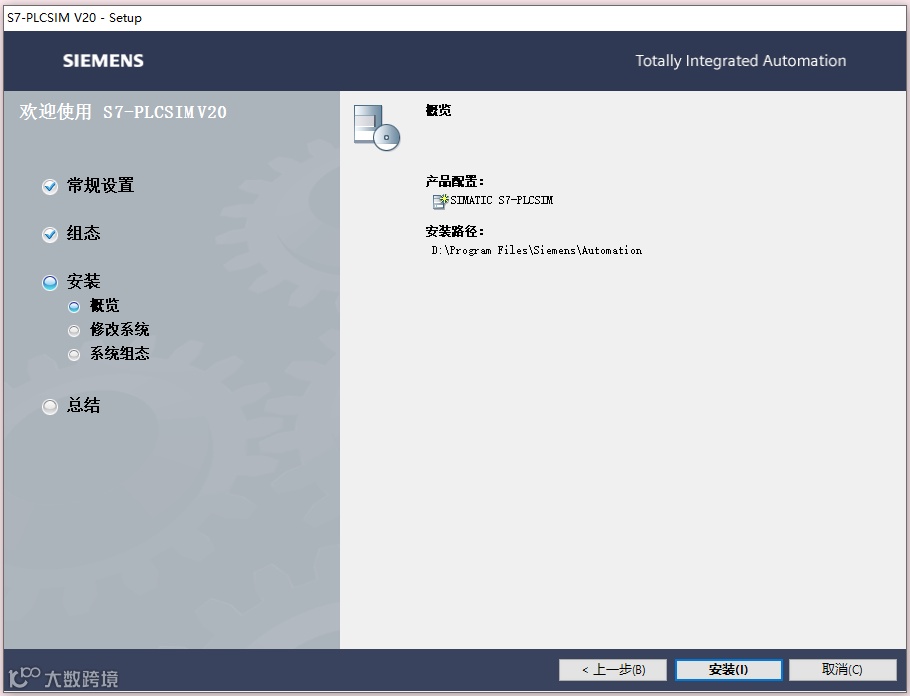Click the 概览 page title heading
This screenshot has height=696, width=910.
pyautogui.click(x=438, y=110)
